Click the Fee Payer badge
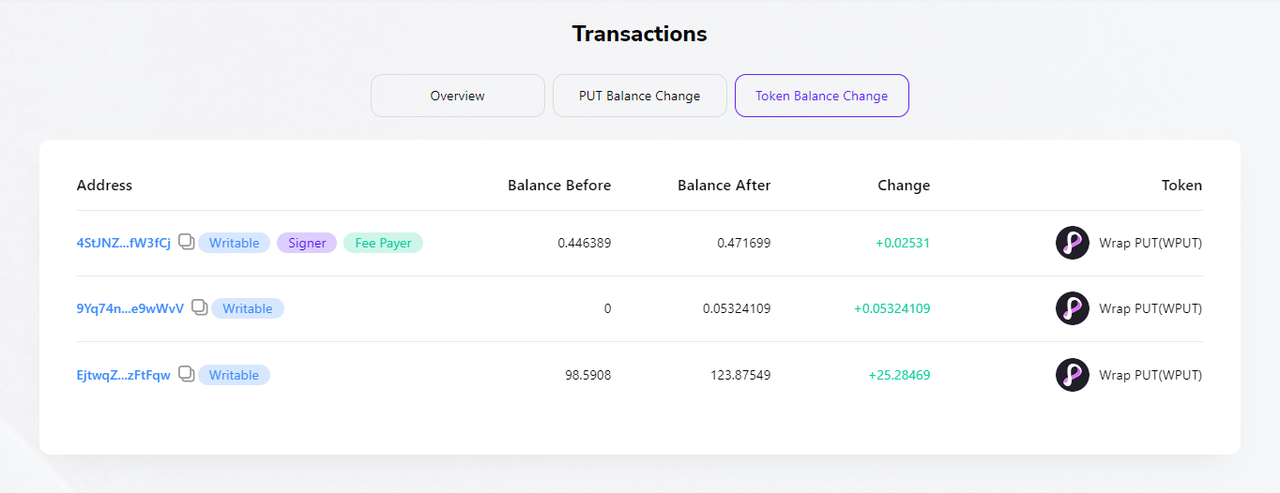This screenshot has width=1280, height=493. 383,243
